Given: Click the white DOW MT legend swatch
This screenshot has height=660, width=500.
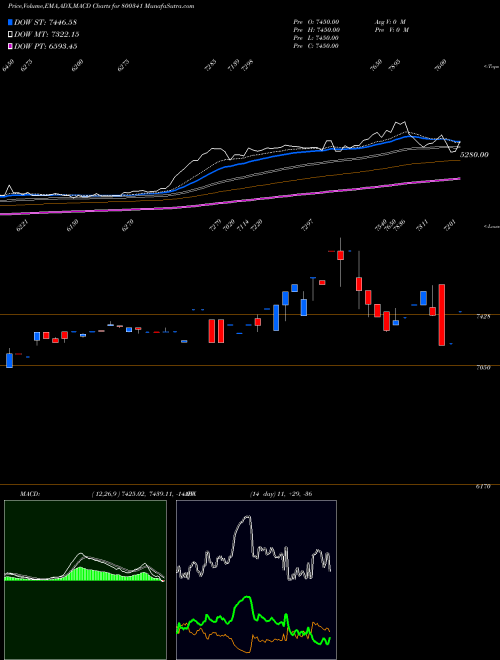Looking at the screenshot, I should click(x=11, y=34).
